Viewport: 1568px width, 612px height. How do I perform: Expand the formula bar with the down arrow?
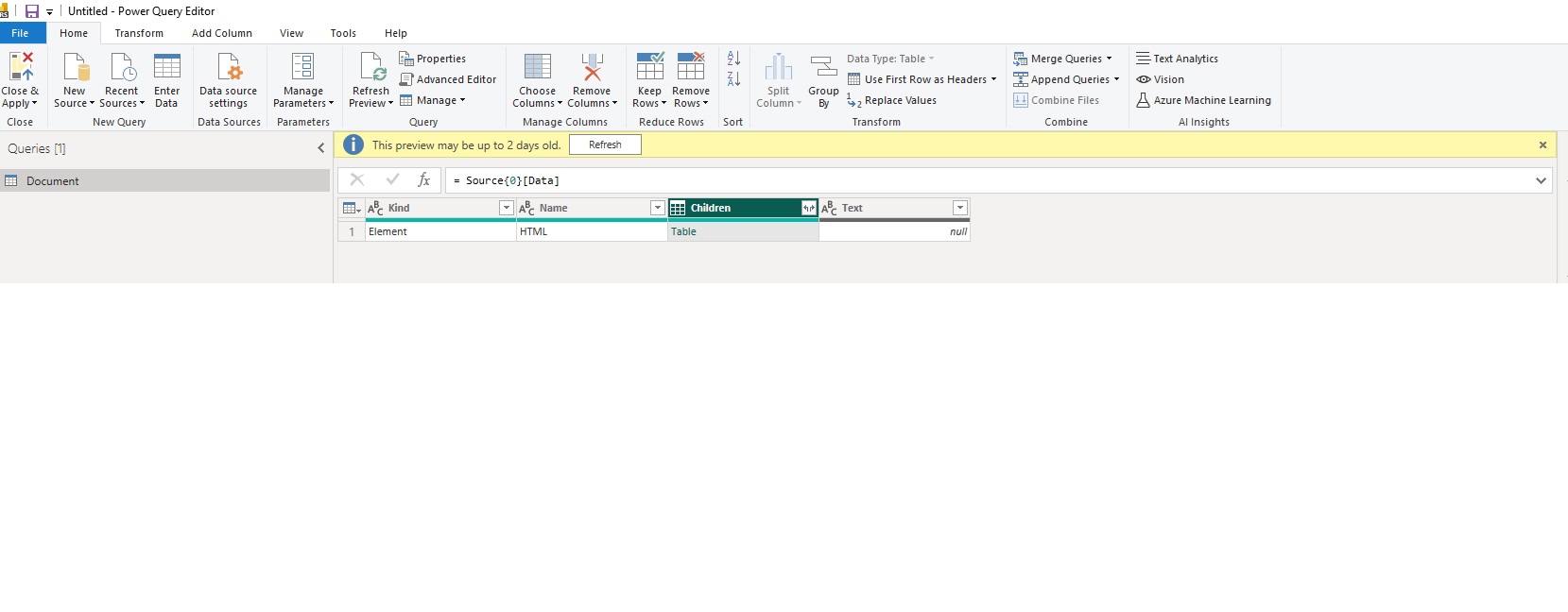pyautogui.click(x=1541, y=180)
